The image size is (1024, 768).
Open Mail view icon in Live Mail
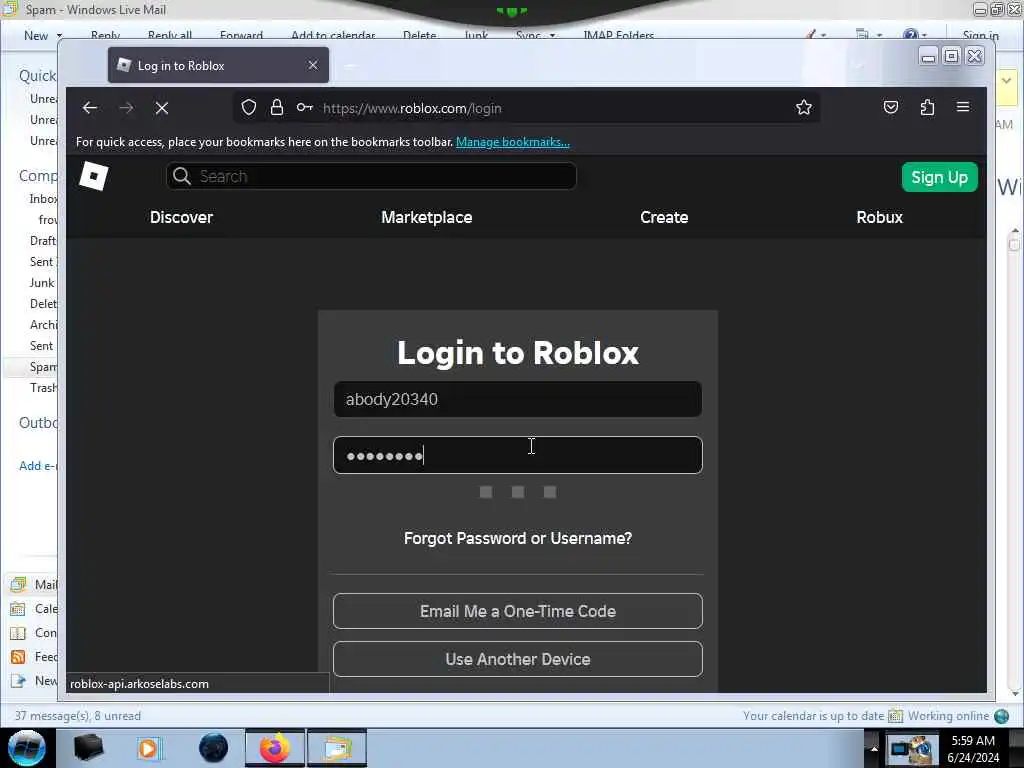[18, 584]
